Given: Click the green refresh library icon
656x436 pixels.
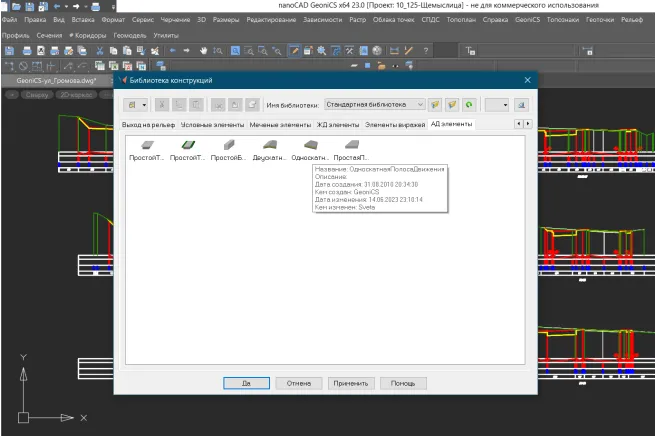Looking at the screenshot, I should point(467,104).
